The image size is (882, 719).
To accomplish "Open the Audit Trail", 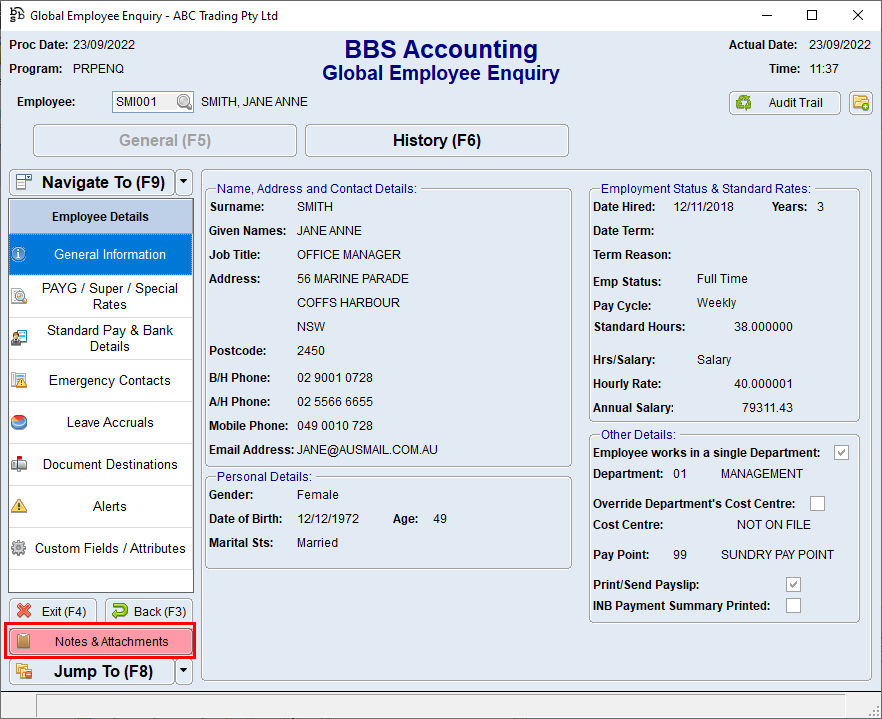I will (784, 103).
